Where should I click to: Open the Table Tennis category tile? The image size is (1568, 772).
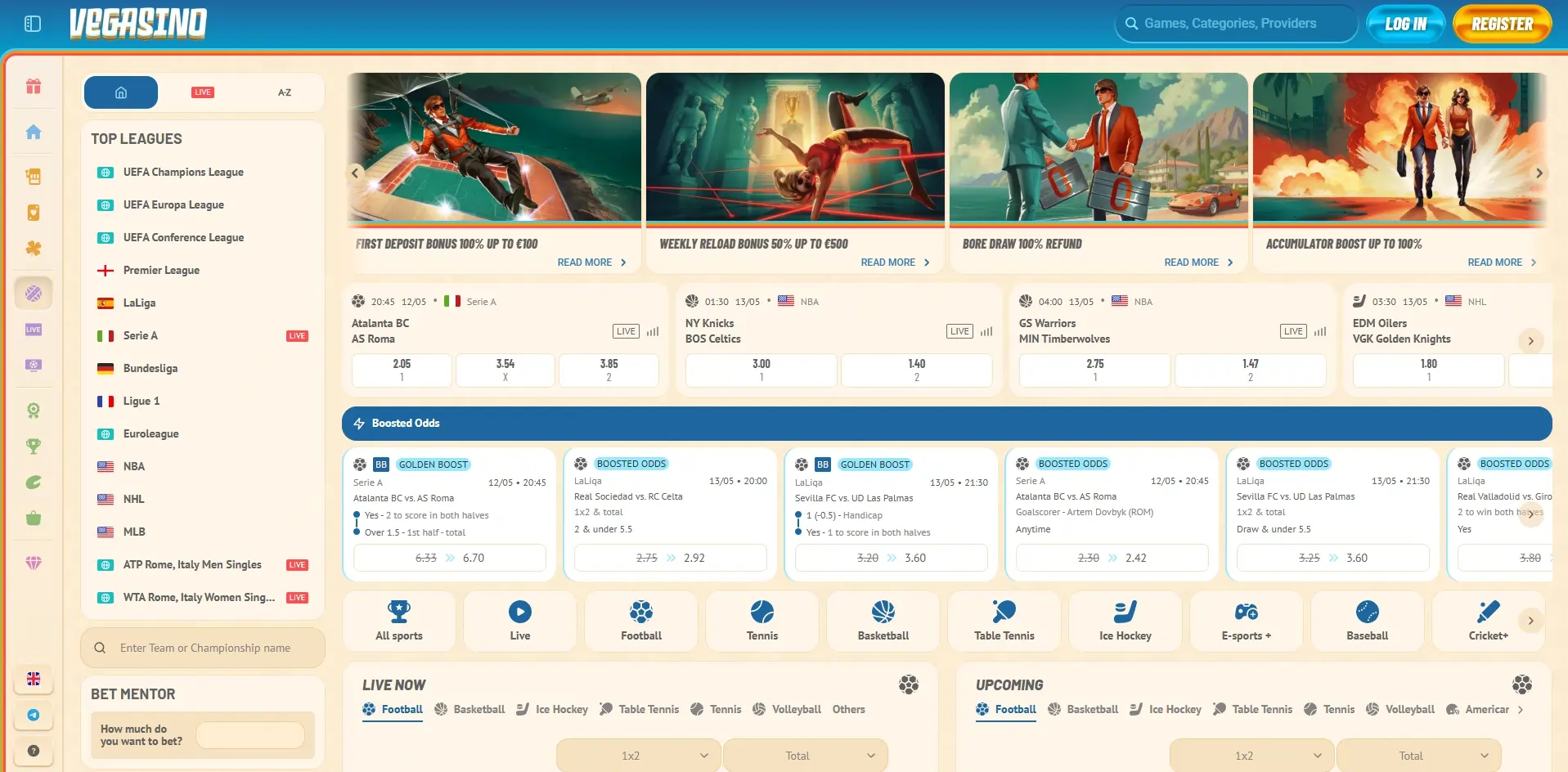(1004, 621)
